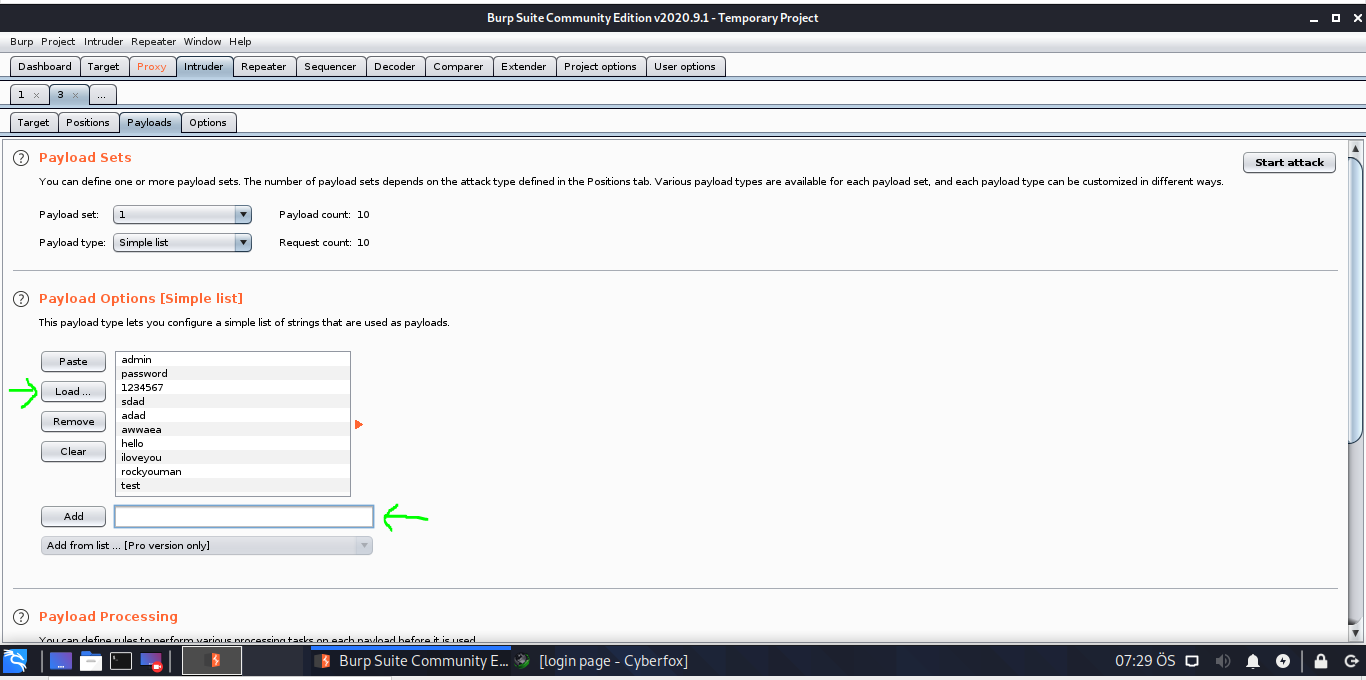Open the Project options tab
Viewport: 1366px width, 680px height.
[600, 67]
